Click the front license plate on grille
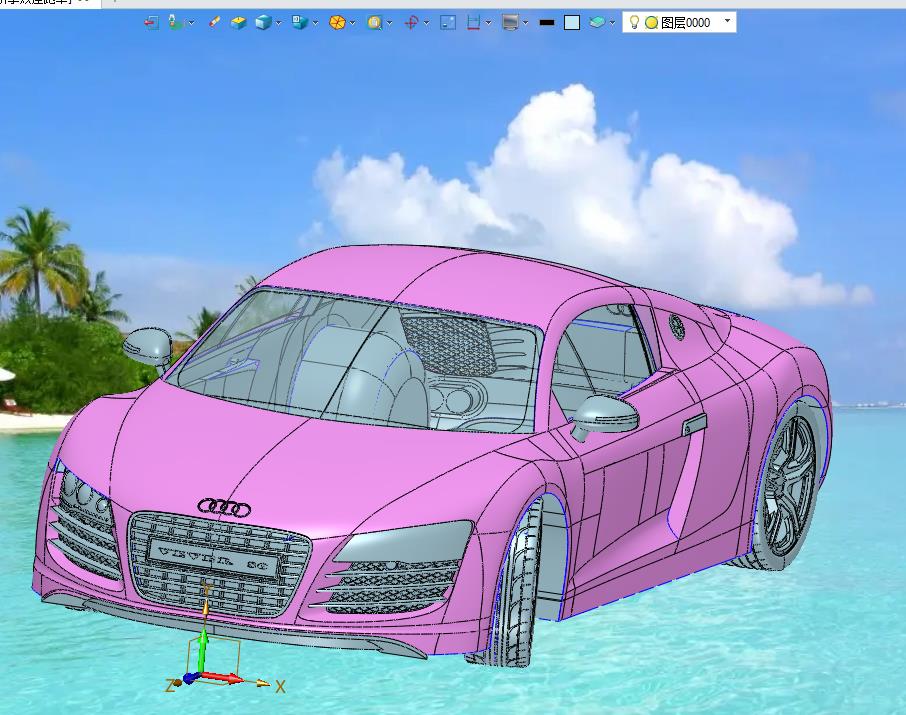 click(214, 557)
